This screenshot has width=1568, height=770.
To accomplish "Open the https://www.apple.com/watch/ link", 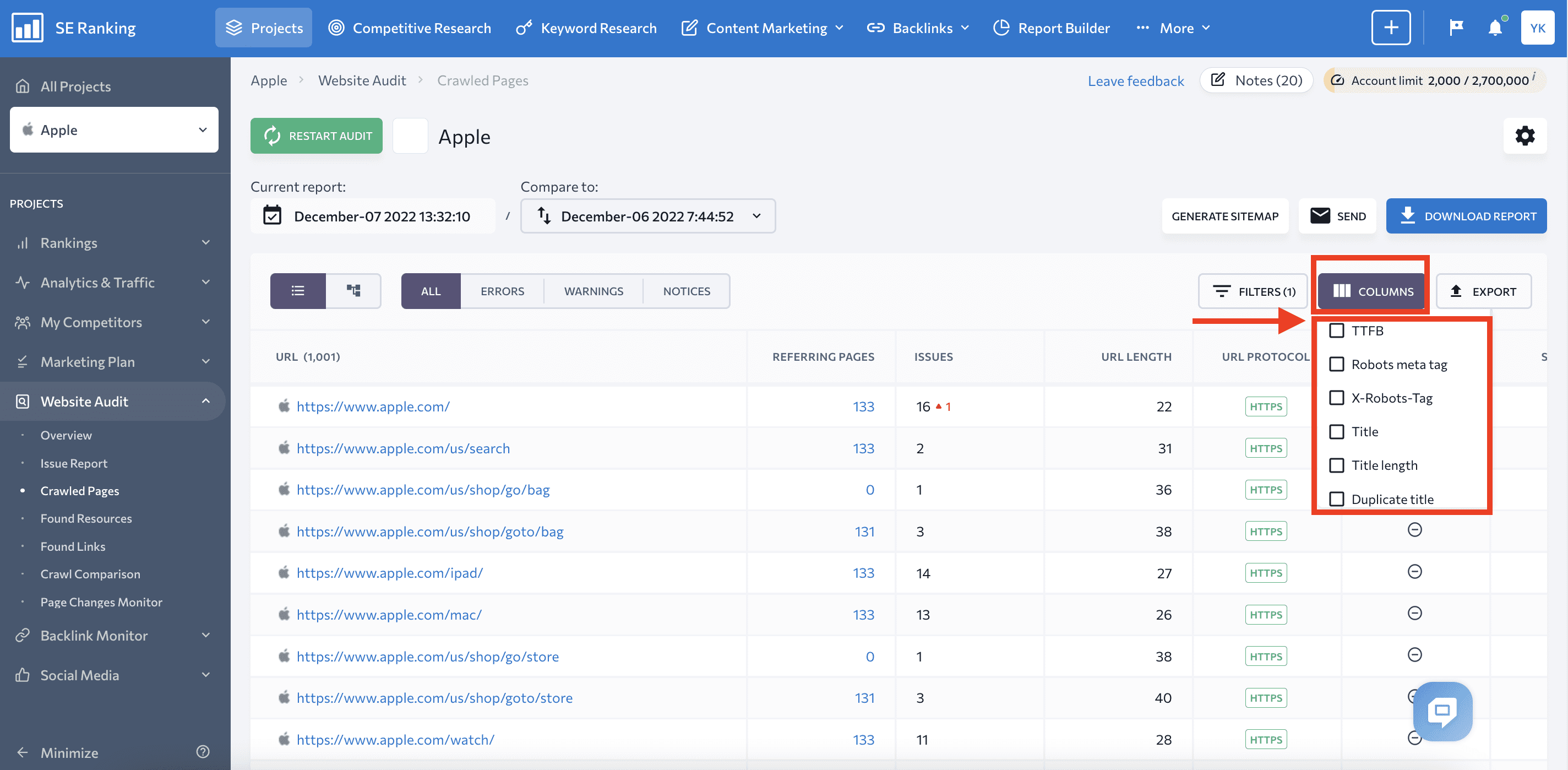I will click(x=396, y=739).
